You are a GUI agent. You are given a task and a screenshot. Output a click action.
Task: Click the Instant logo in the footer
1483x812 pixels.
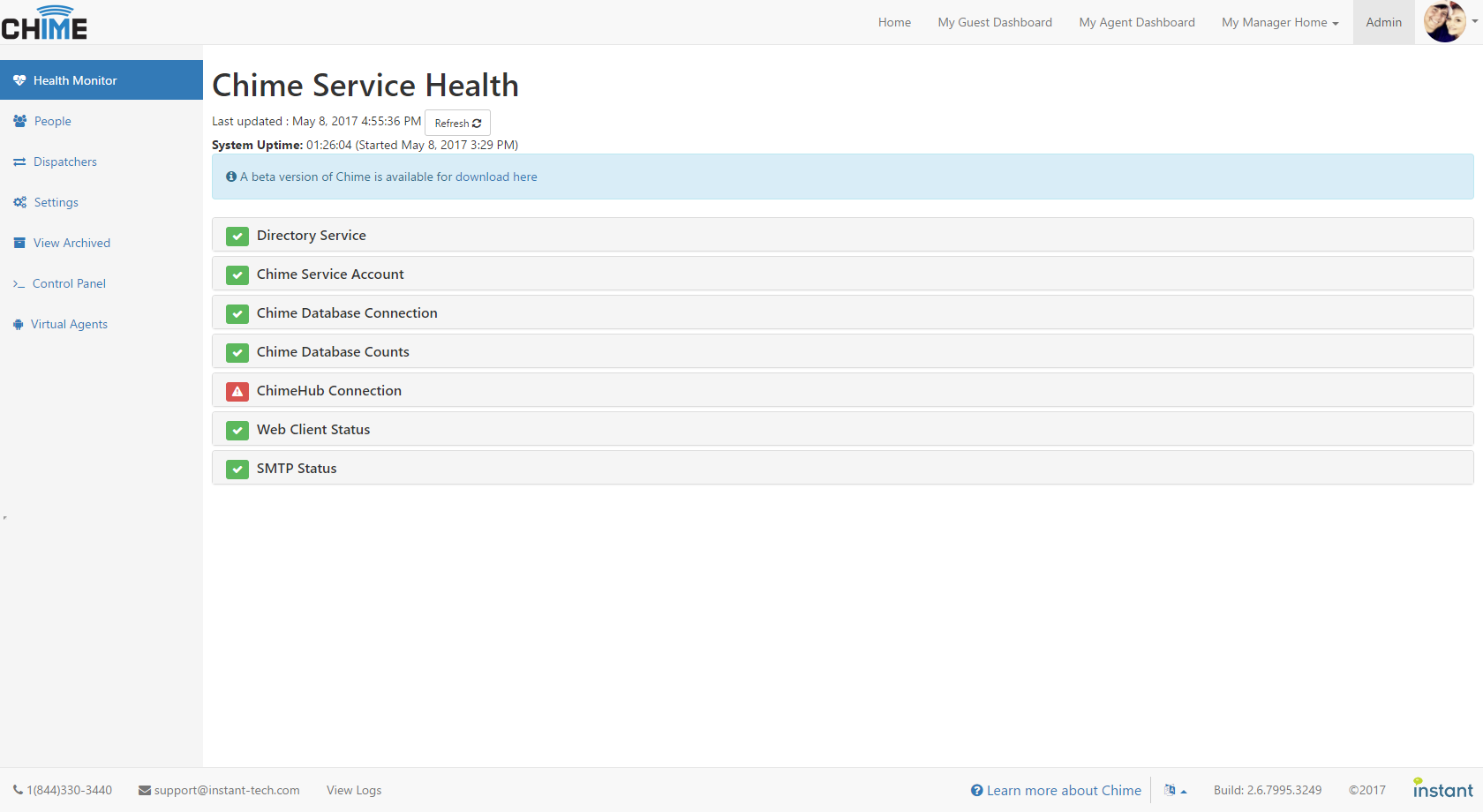(1443, 788)
